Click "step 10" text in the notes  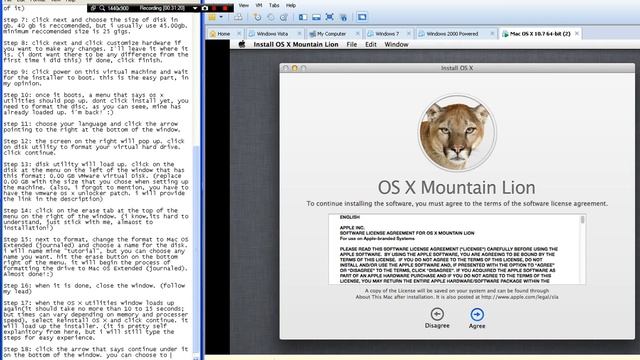pyautogui.click(x=16, y=95)
